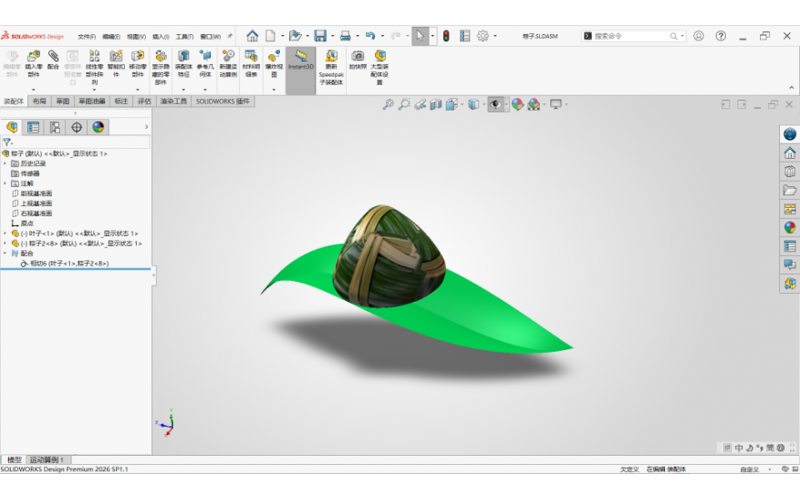The width and height of the screenshot is (800, 500).
Task: Expand the 注解 (Annotations) tree node
Action: 5,183
